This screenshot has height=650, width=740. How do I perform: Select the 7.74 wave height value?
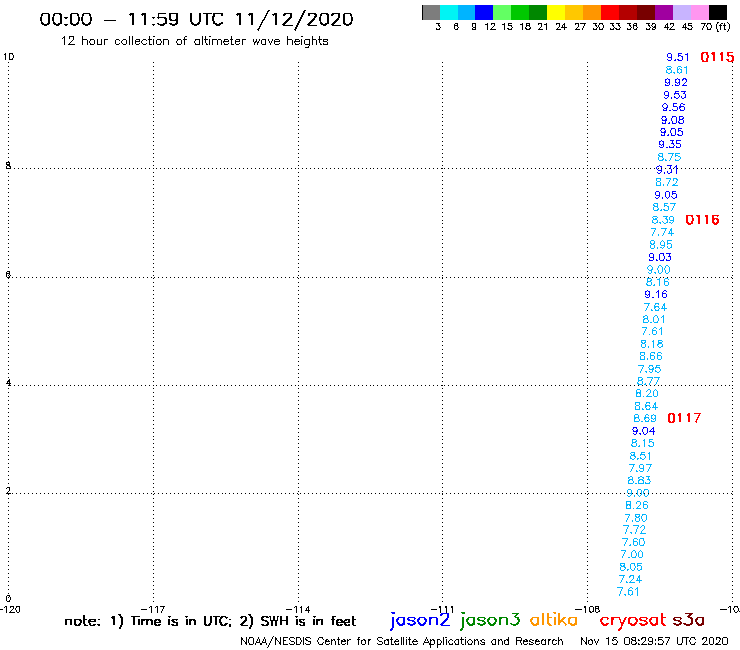pos(662,232)
